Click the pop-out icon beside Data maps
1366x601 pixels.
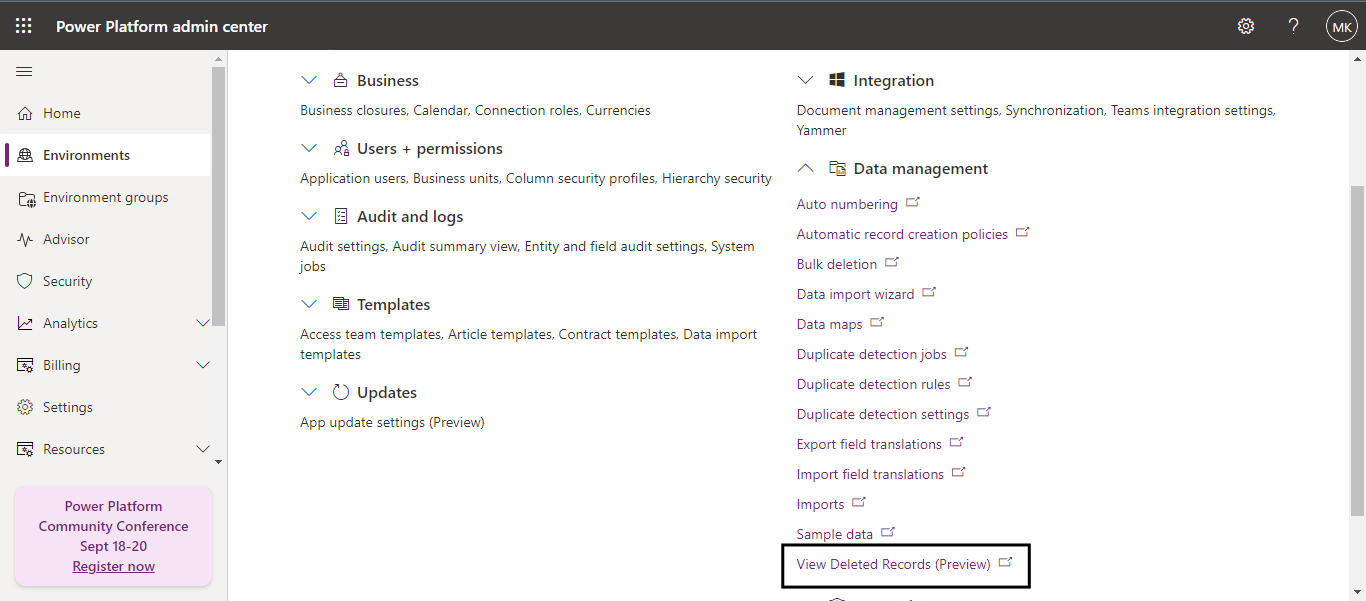coord(877,323)
